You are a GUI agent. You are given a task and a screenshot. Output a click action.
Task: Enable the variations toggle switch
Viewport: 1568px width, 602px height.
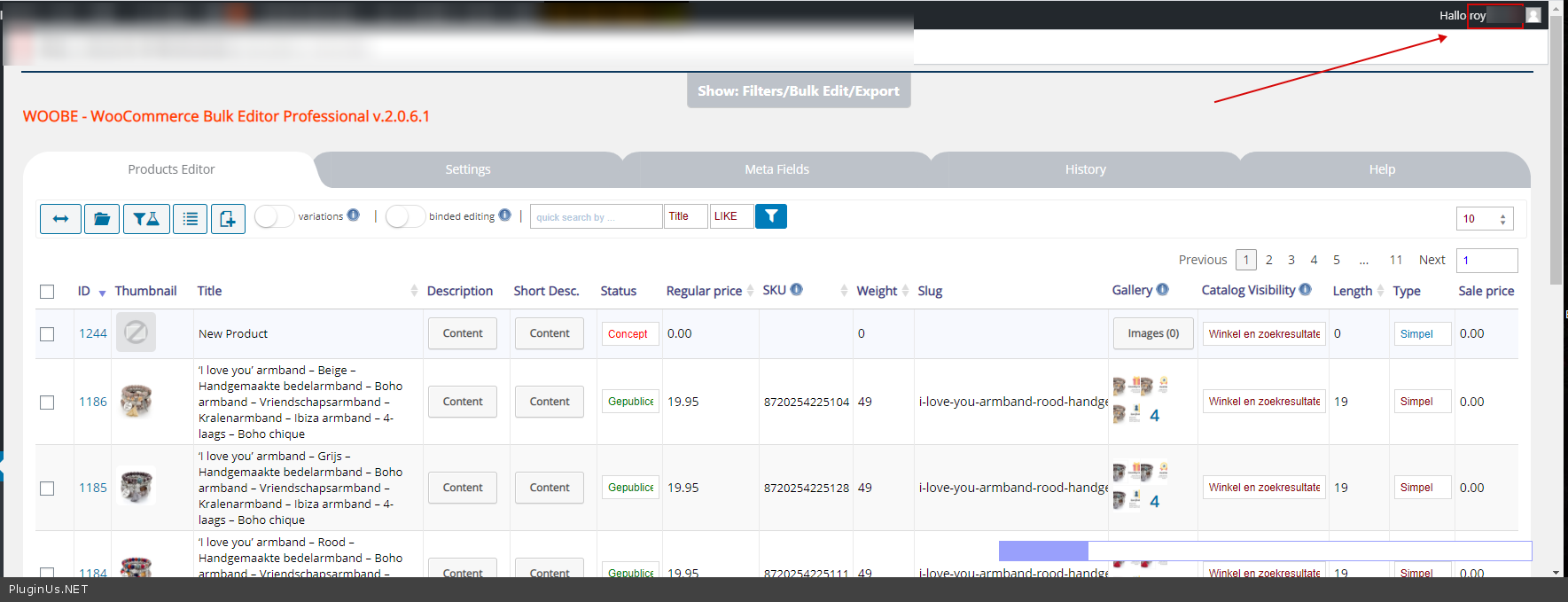pyautogui.click(x=274, y=216)
